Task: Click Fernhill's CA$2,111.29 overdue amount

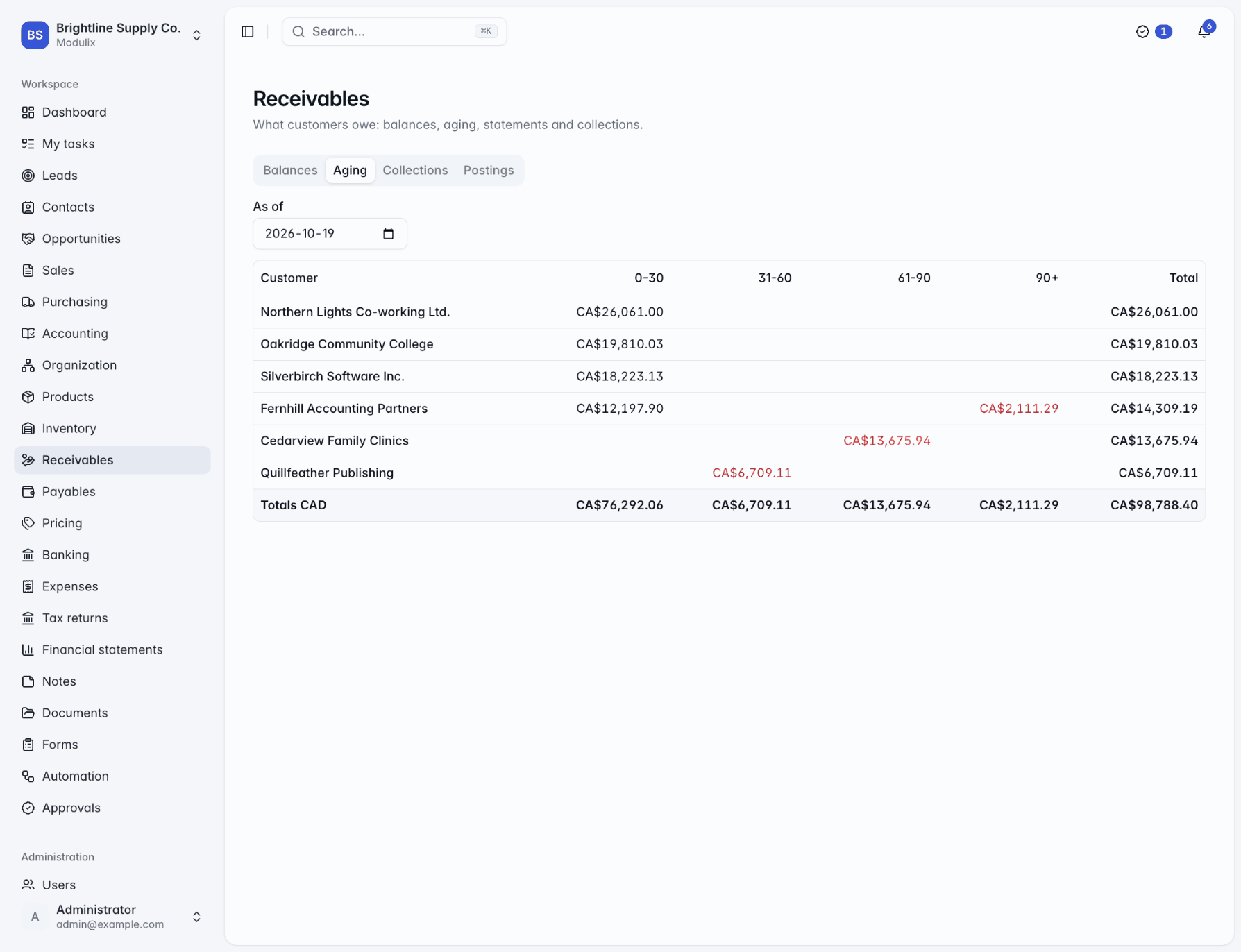Action: coord(1019,409)
